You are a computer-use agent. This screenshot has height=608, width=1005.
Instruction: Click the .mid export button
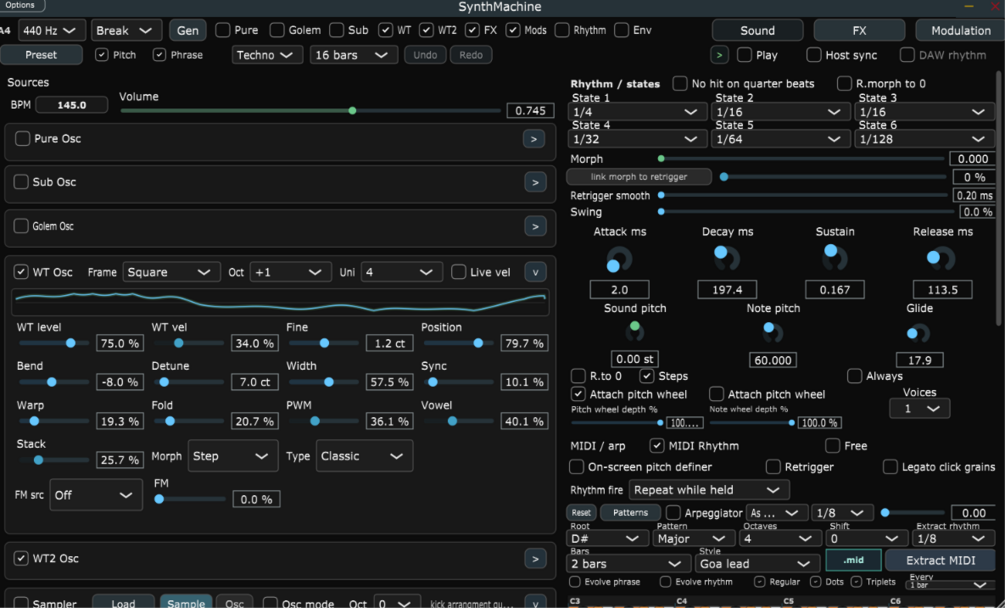853,561
